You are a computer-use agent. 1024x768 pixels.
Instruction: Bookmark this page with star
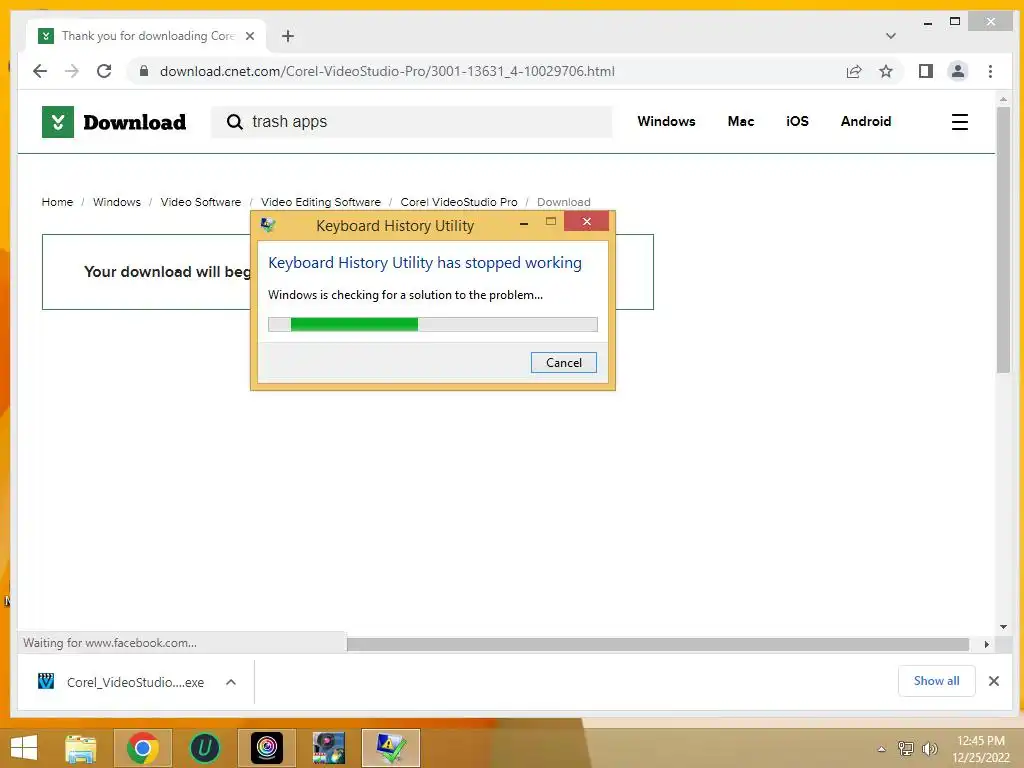coord(886,71)
